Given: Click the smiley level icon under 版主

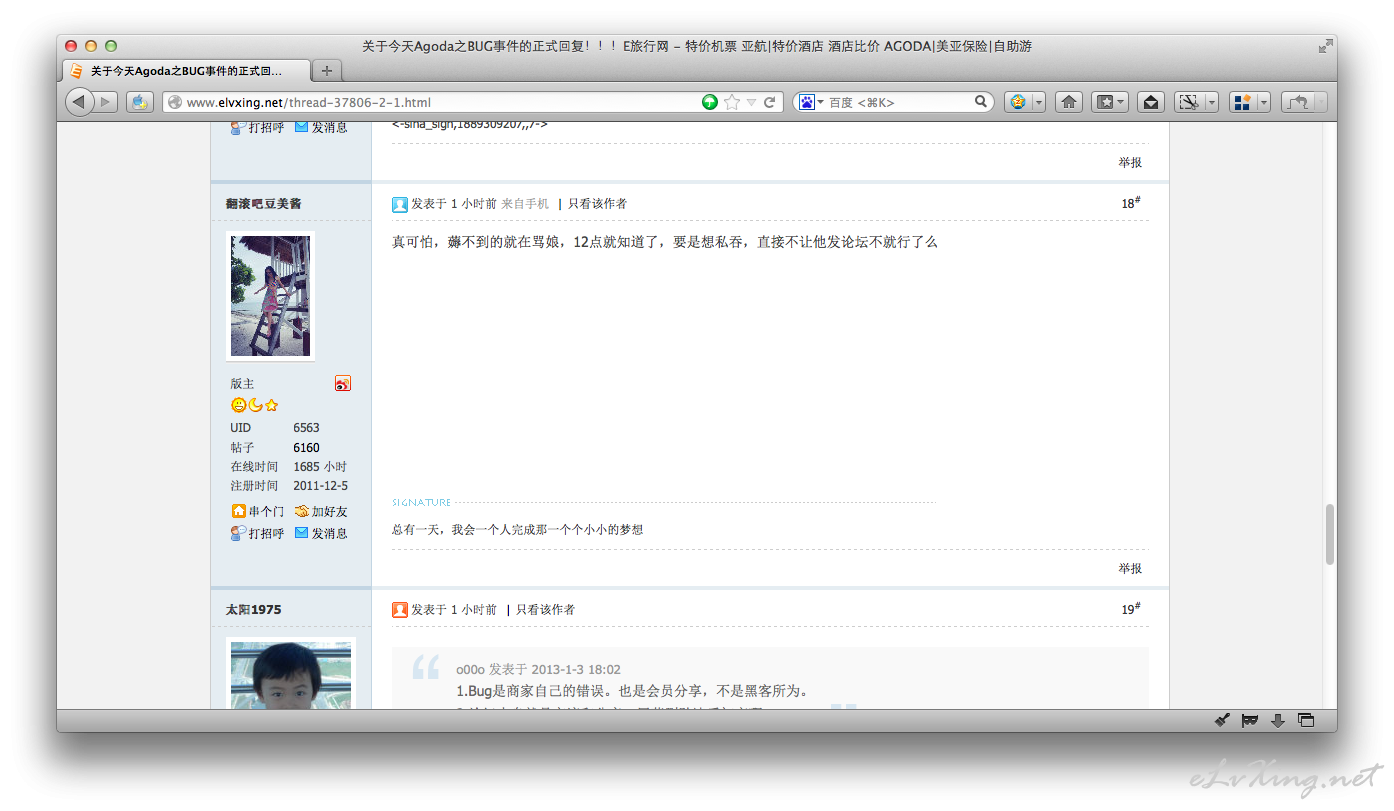Looking at the screenshot, I should (x=238, y=405).
